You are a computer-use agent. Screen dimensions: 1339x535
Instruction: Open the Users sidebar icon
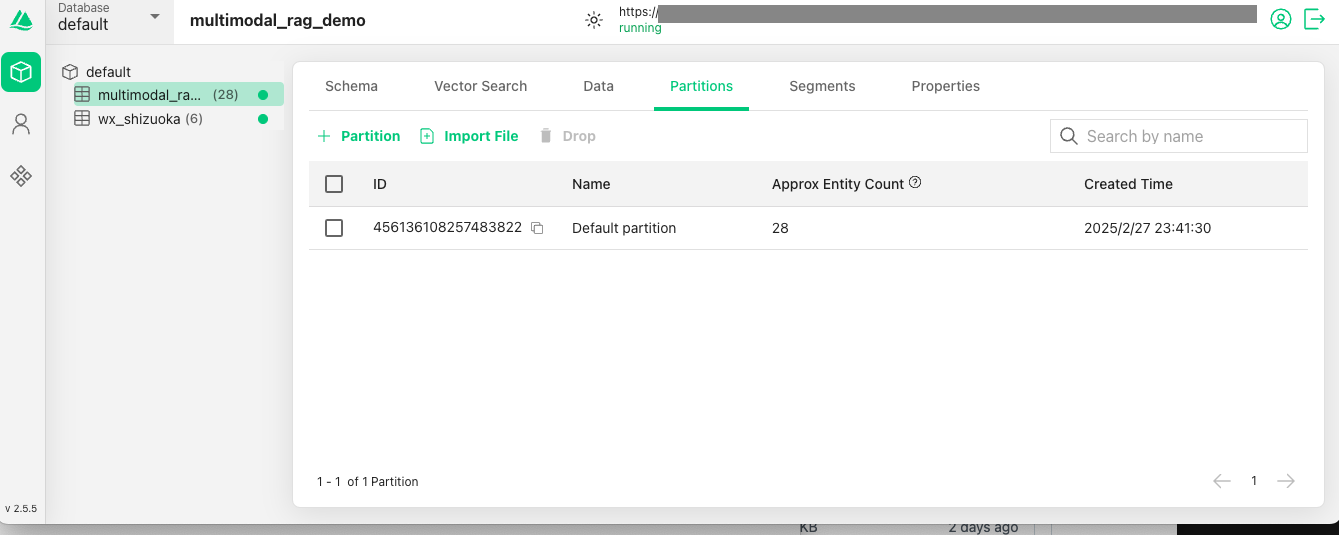pyautogui.click(x=21, y=124)
